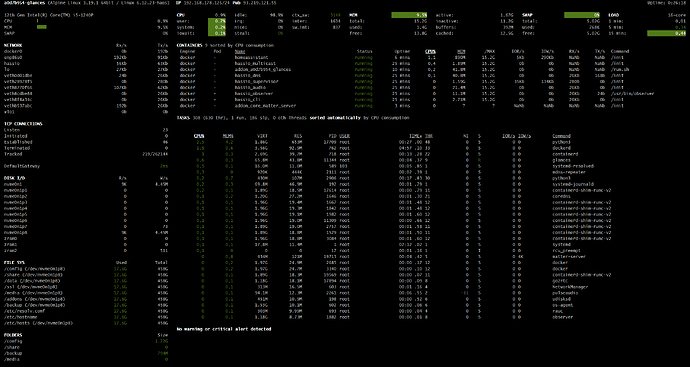Click the /usr/bin/observer container command

click(x=632, y=93)
